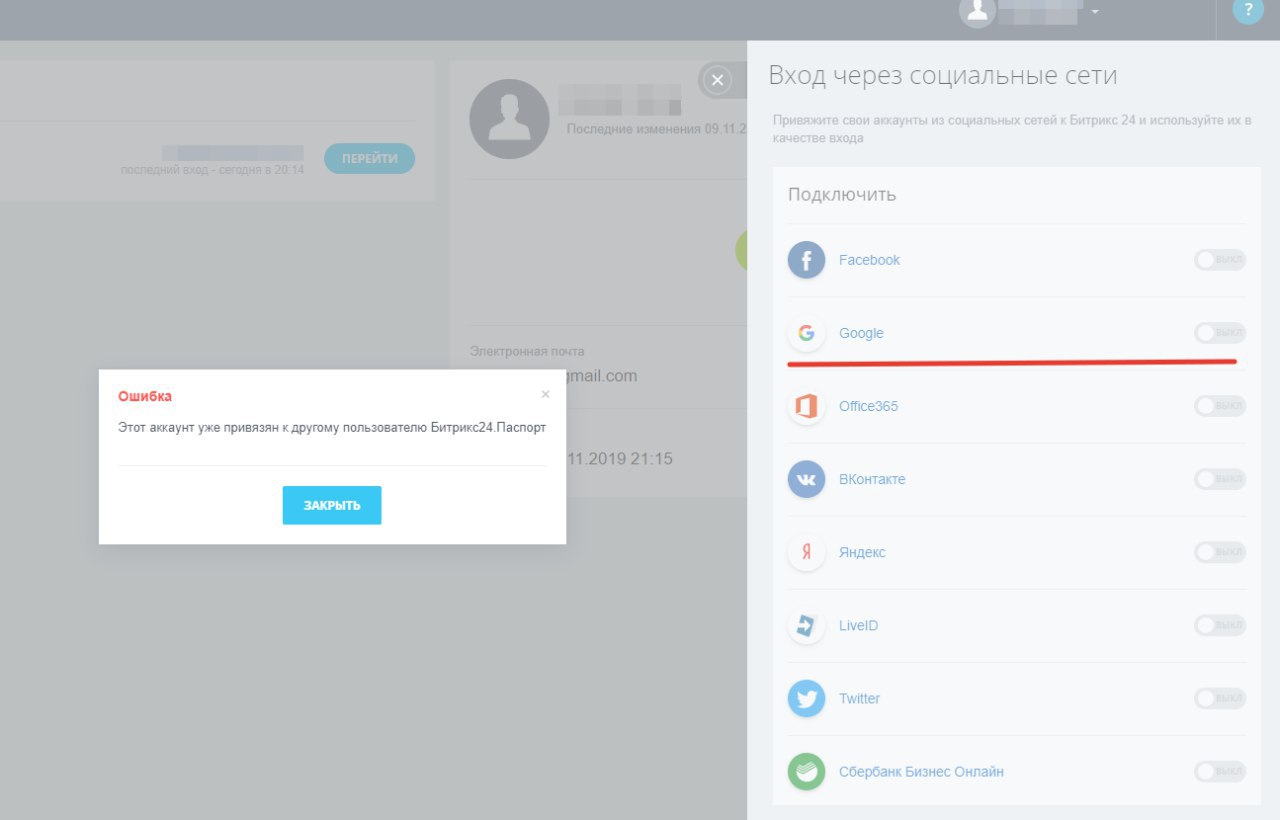The height and width of the screenshot is (820, 1280).
Task: Turn on the Twitter switch
Action: pyautogui.click(x=1220, y=698)
